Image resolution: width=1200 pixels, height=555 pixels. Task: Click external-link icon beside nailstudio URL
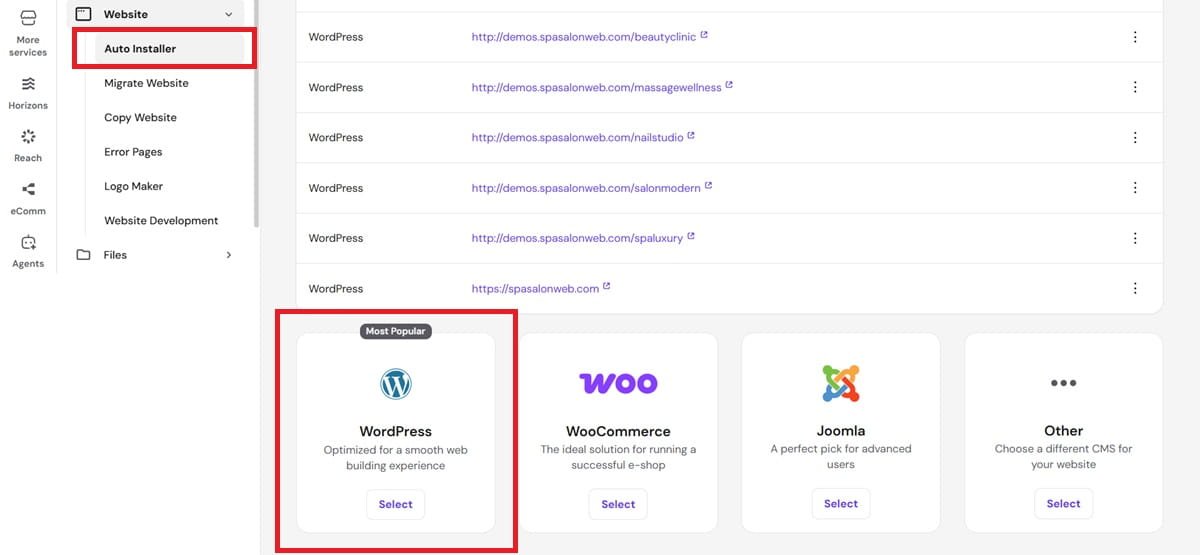pos(691,136)
